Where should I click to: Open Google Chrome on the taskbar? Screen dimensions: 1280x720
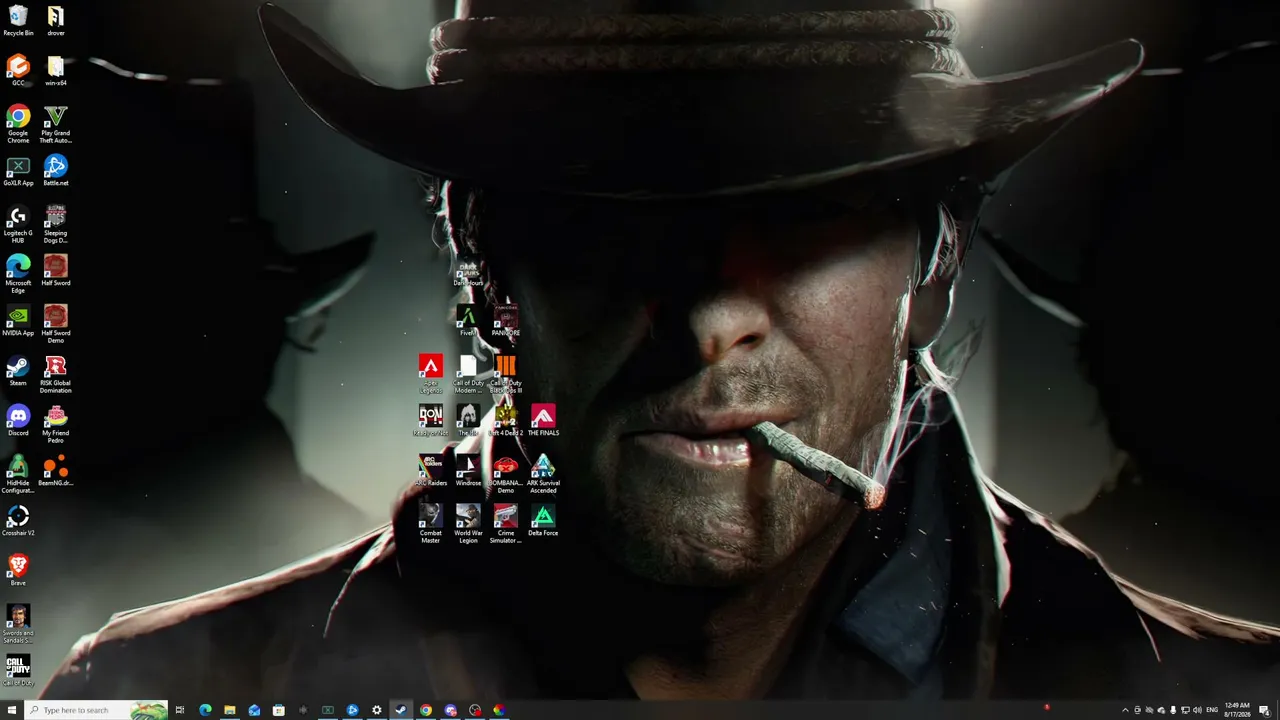[425, 710]
